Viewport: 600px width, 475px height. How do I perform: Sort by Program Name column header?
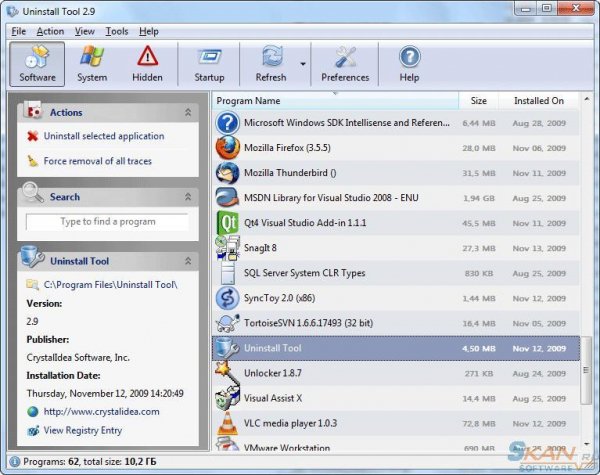[335, 101]
